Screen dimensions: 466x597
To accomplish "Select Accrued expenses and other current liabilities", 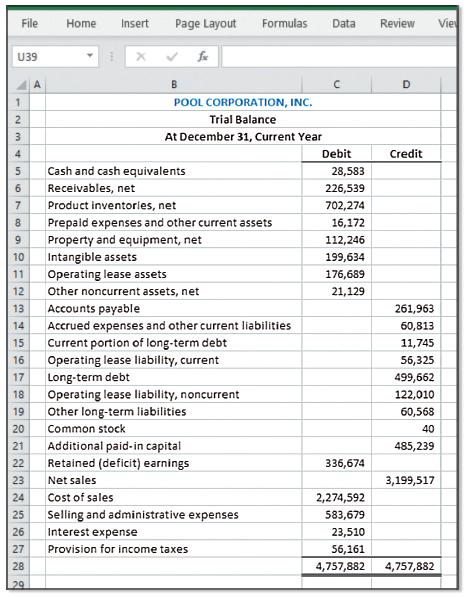I will coord(174,326).
